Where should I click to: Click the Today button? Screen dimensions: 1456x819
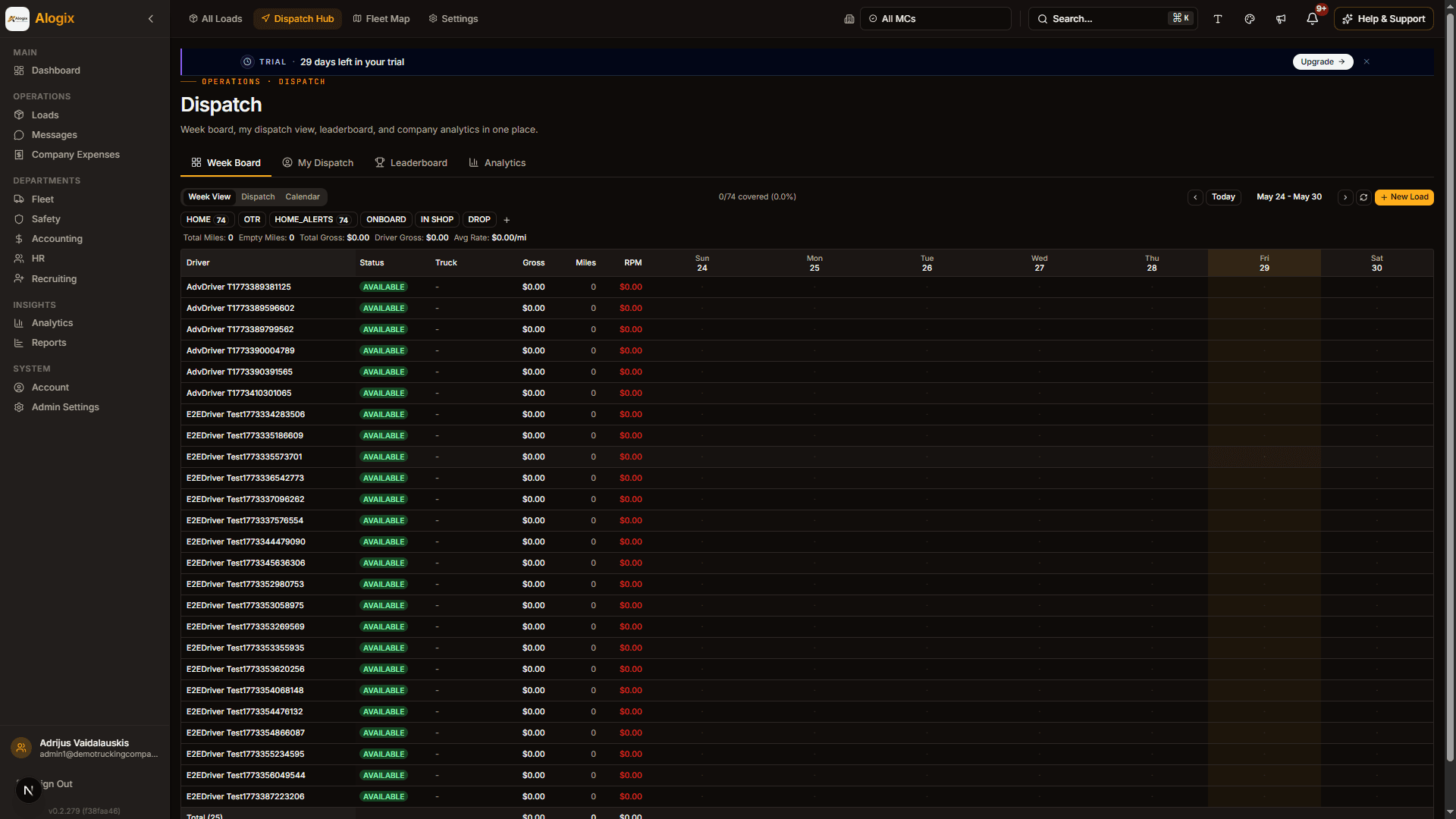[1223, 197]
